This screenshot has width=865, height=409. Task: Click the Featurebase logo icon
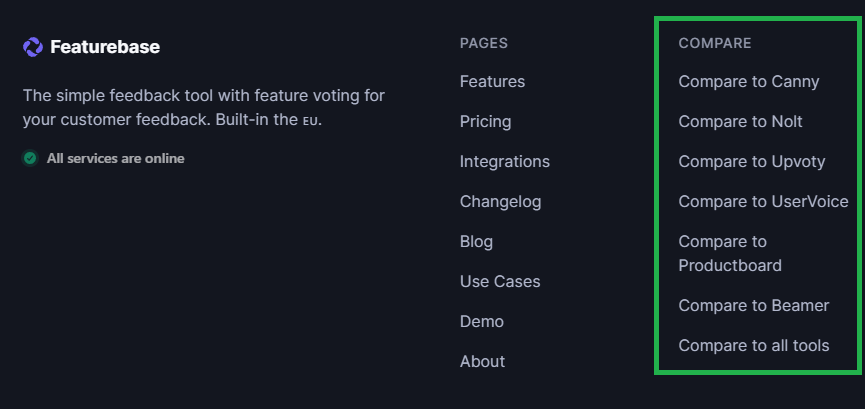32,47
